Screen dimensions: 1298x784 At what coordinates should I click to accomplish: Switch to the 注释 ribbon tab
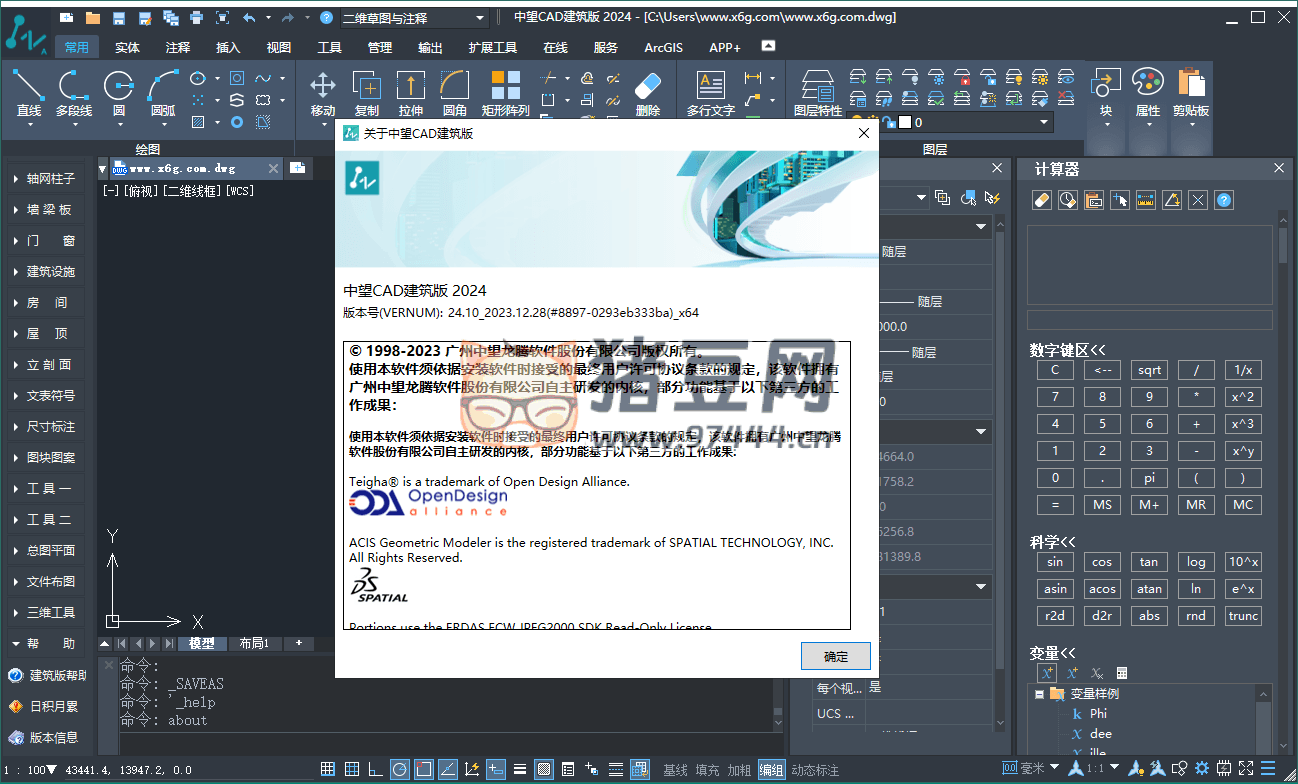(178, 48)
